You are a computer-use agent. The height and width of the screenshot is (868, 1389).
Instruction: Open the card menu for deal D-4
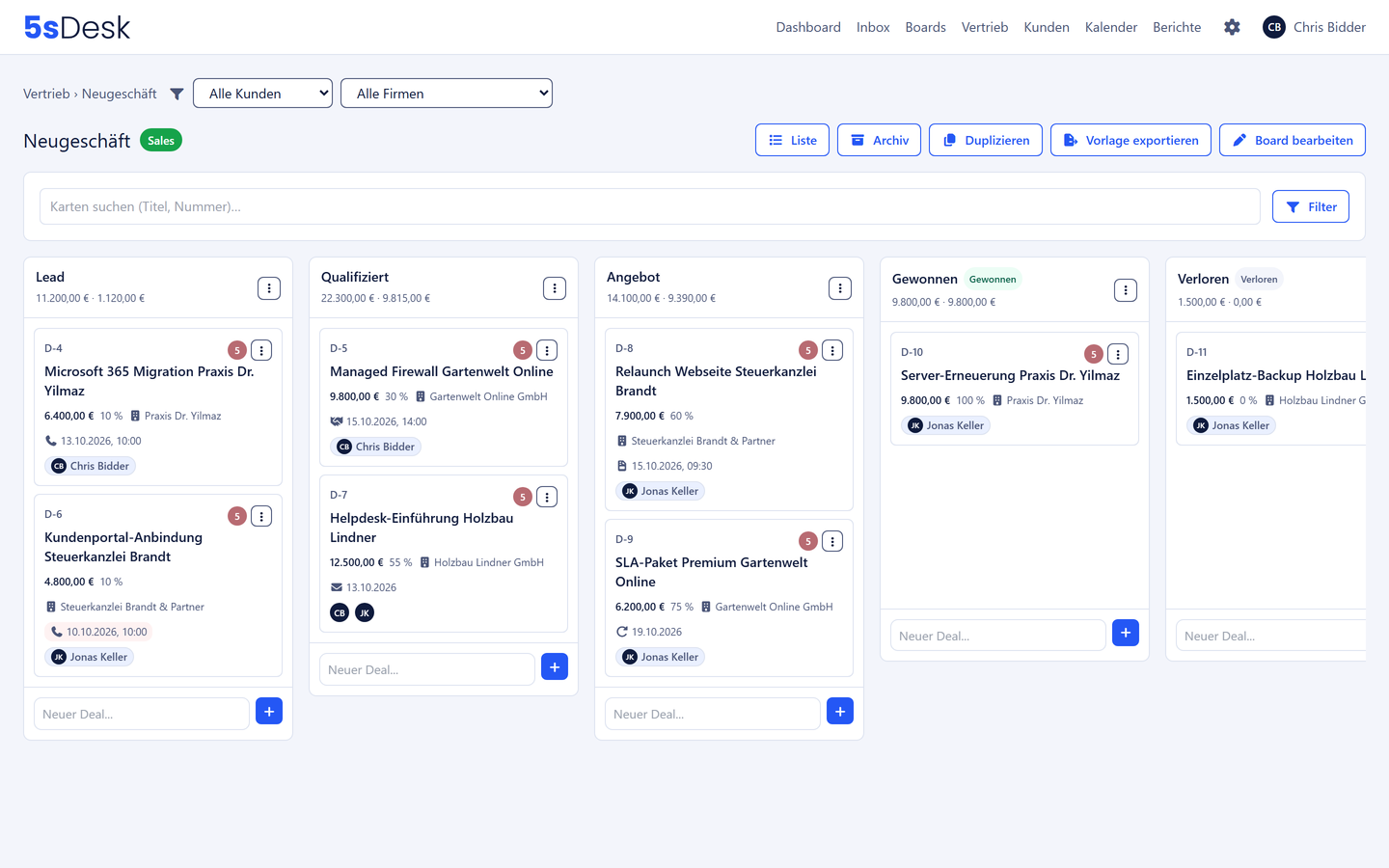(x=261, y=350)
